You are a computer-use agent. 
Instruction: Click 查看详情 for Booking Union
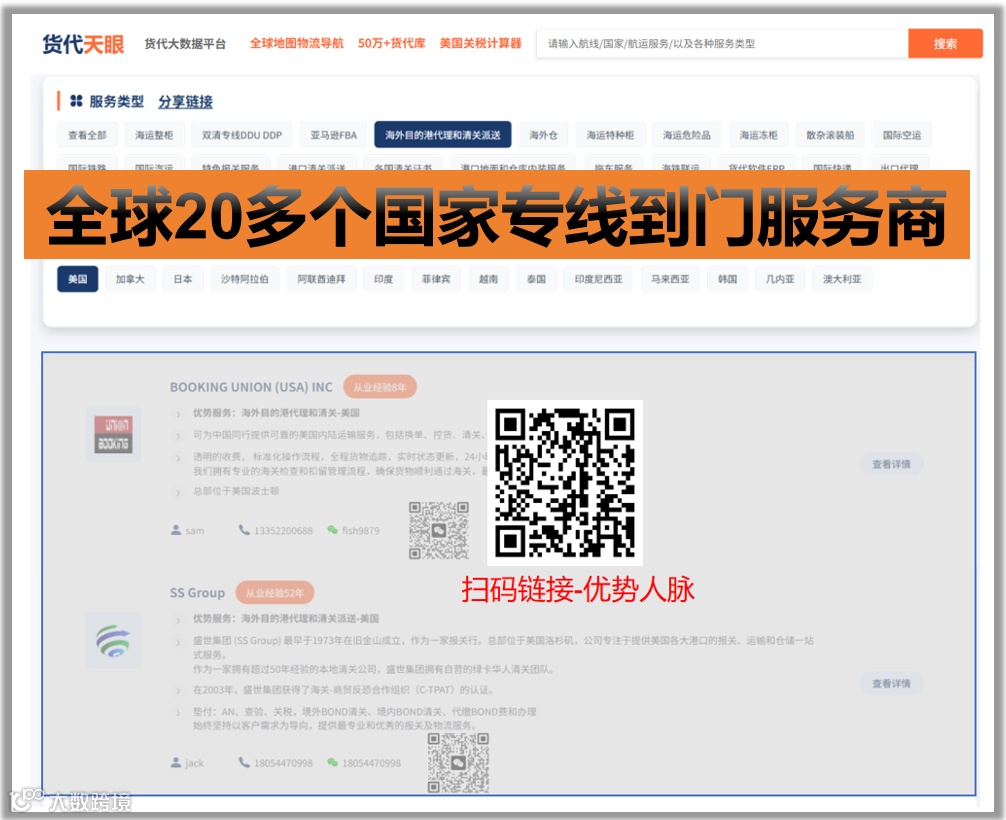[x=891, y=464]
